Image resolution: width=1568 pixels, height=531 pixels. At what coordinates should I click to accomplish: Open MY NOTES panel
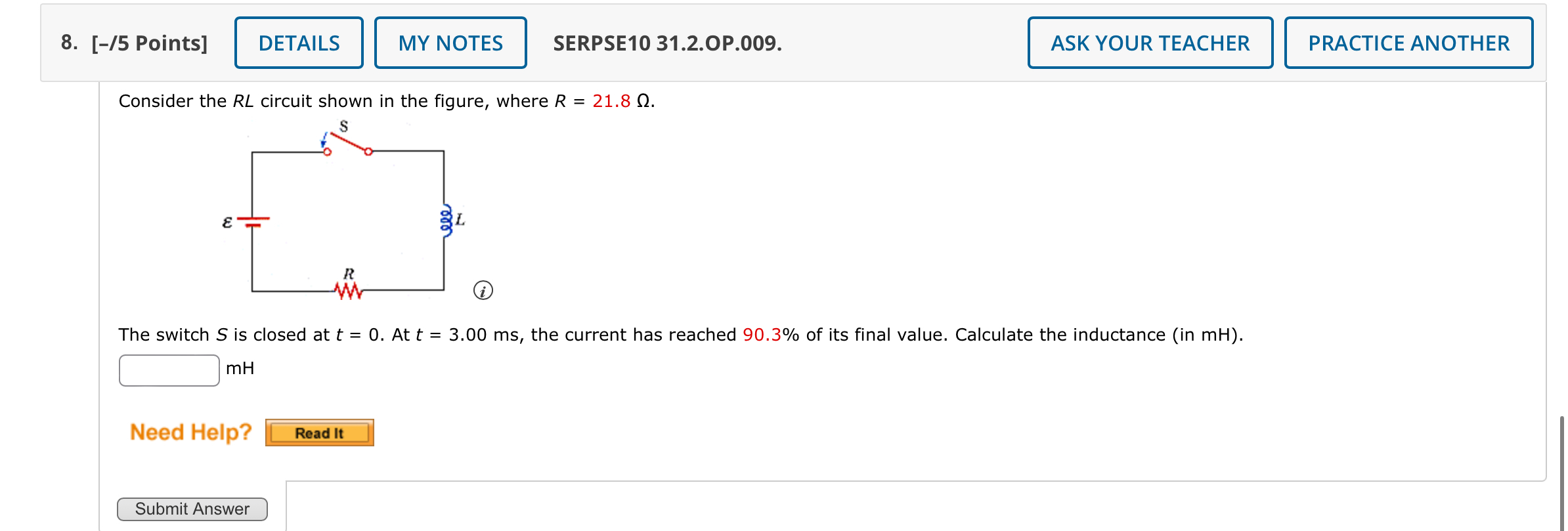pos(451,42)
